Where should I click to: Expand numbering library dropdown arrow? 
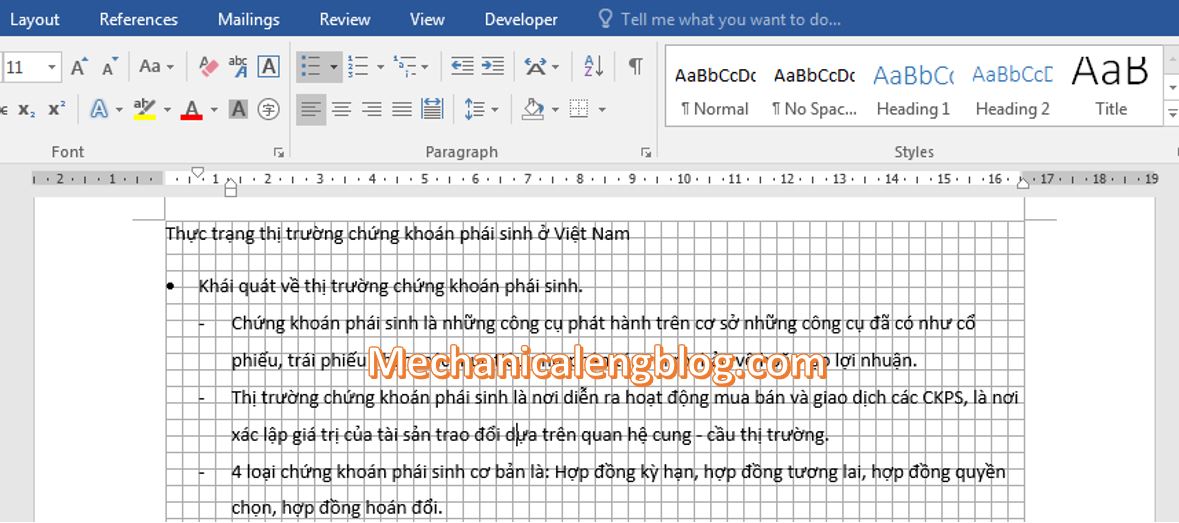pos(380,67)
